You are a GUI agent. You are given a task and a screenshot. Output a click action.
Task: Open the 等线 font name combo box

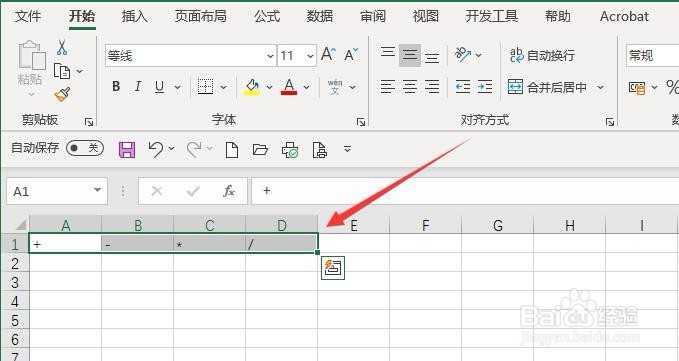pos(190,55)
